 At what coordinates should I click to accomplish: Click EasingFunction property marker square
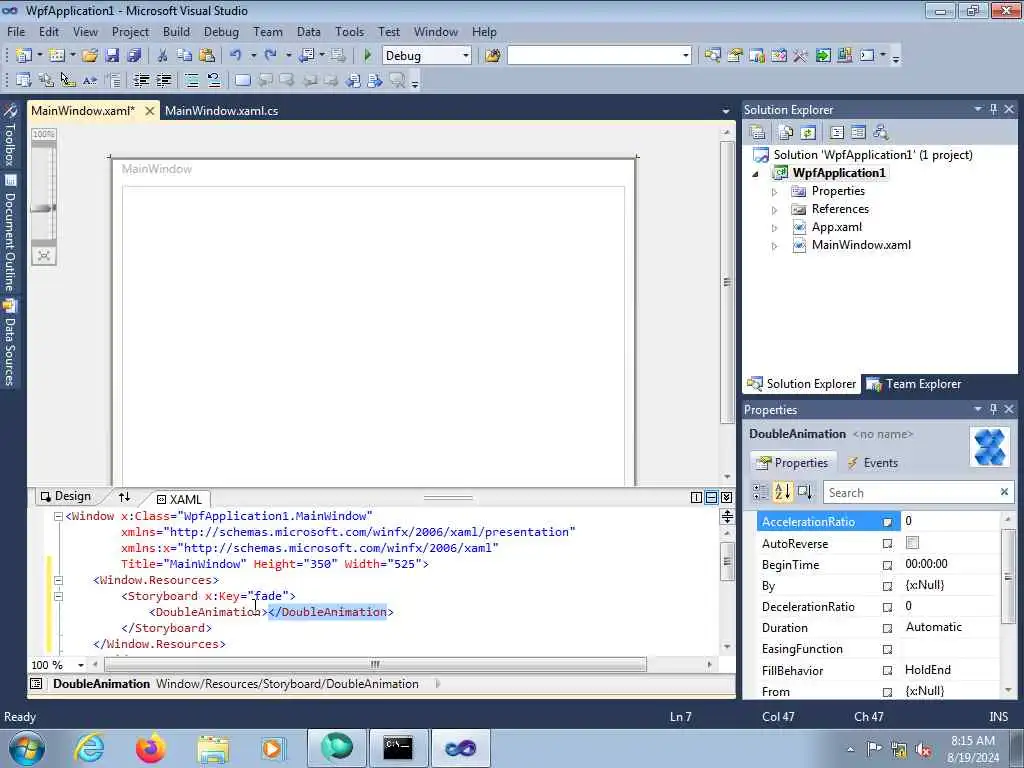(x=888, y=649)
